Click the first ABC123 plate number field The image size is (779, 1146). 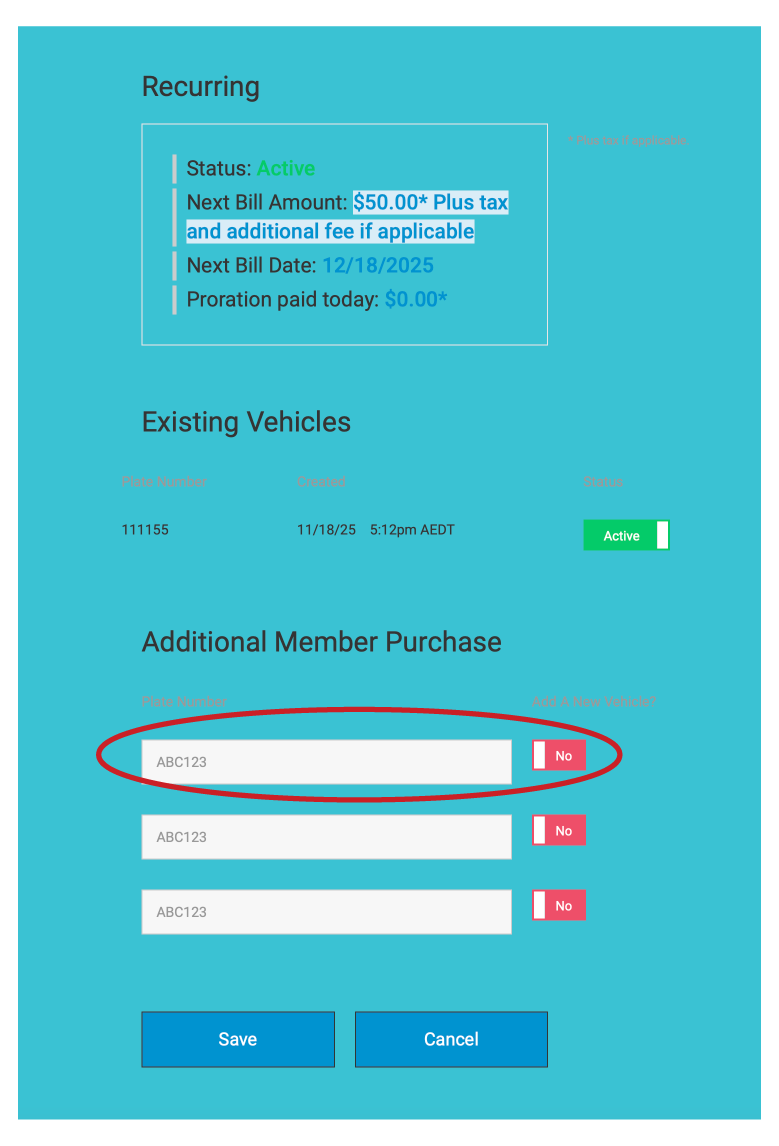click(326, 762)
